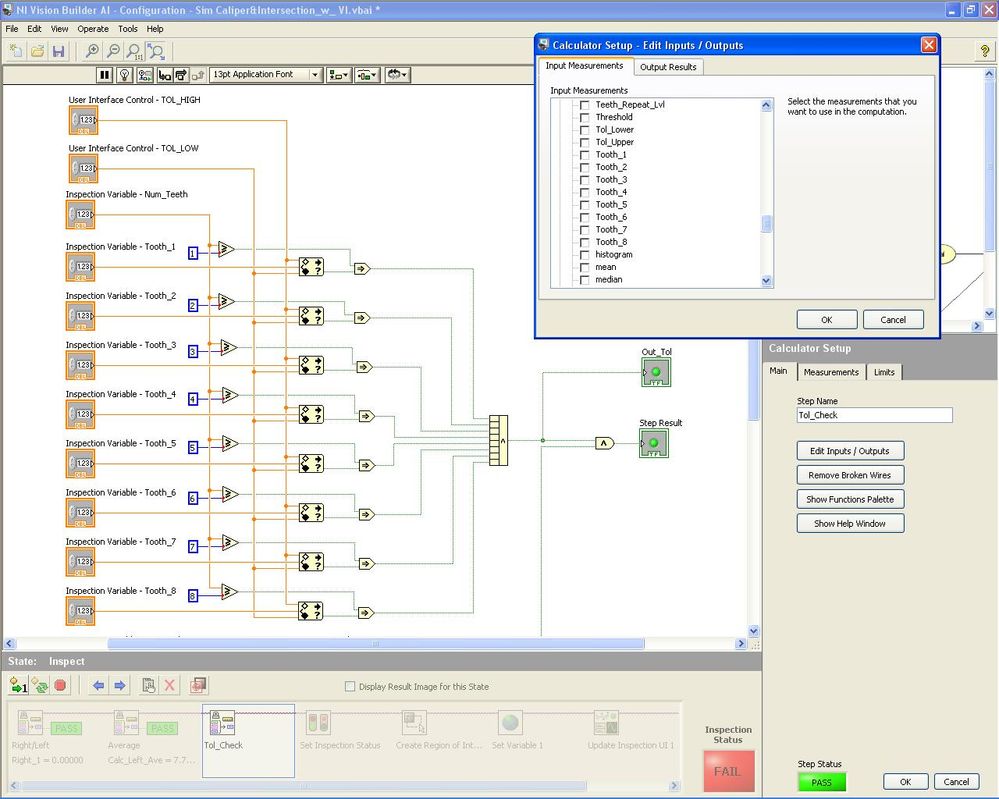Viewport: 999px width, 799px height.
Task: Check the Tooth_1 measurement checkbox
Action: (585, 155)
